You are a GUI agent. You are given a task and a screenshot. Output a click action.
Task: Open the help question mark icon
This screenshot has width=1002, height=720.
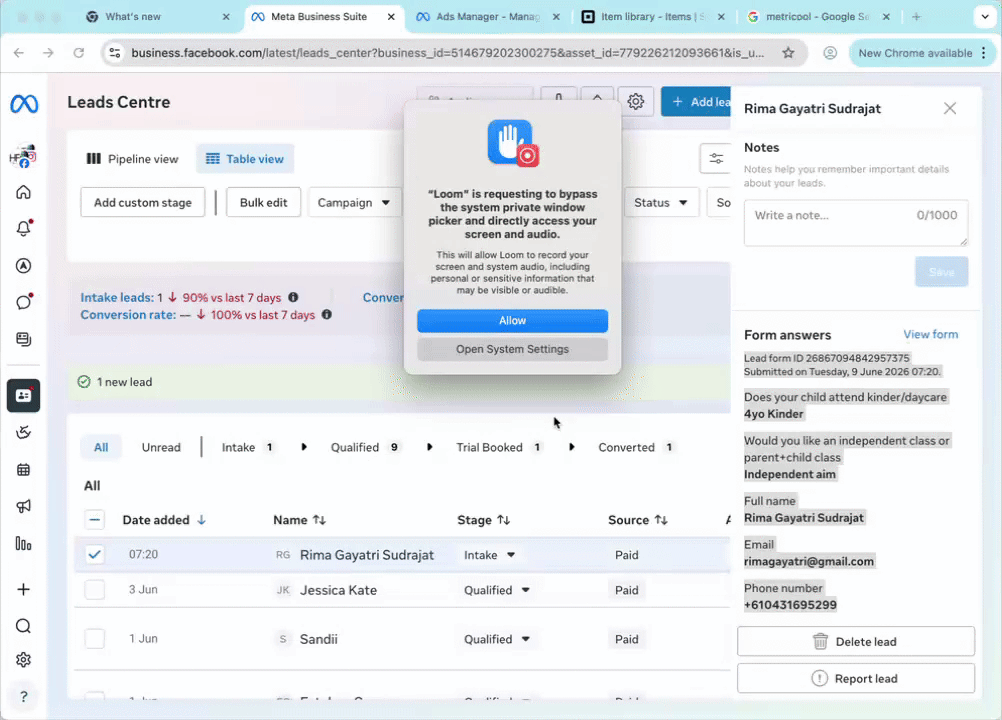[x=24, y=696]
